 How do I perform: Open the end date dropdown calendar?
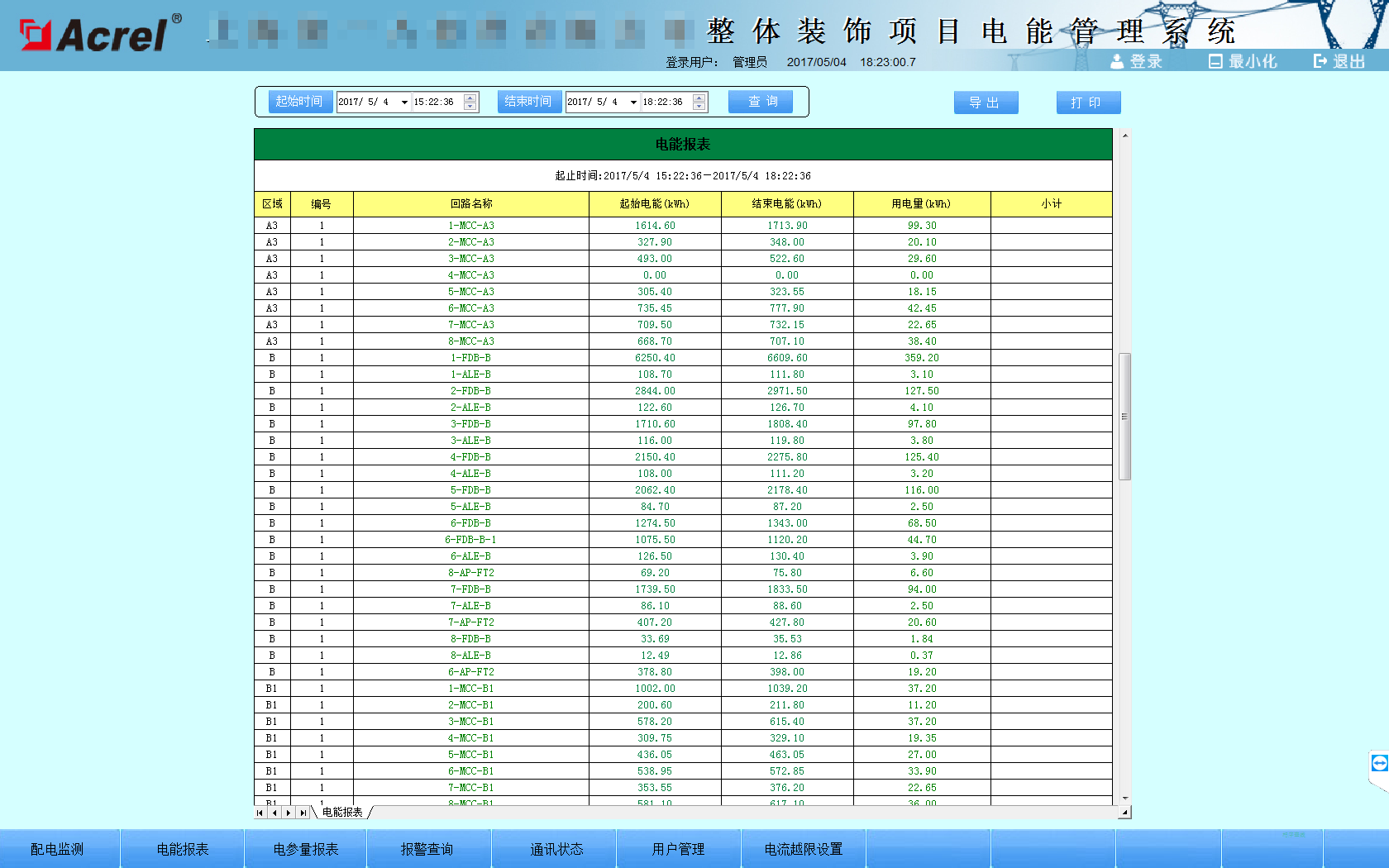click(x=633, y=103)
